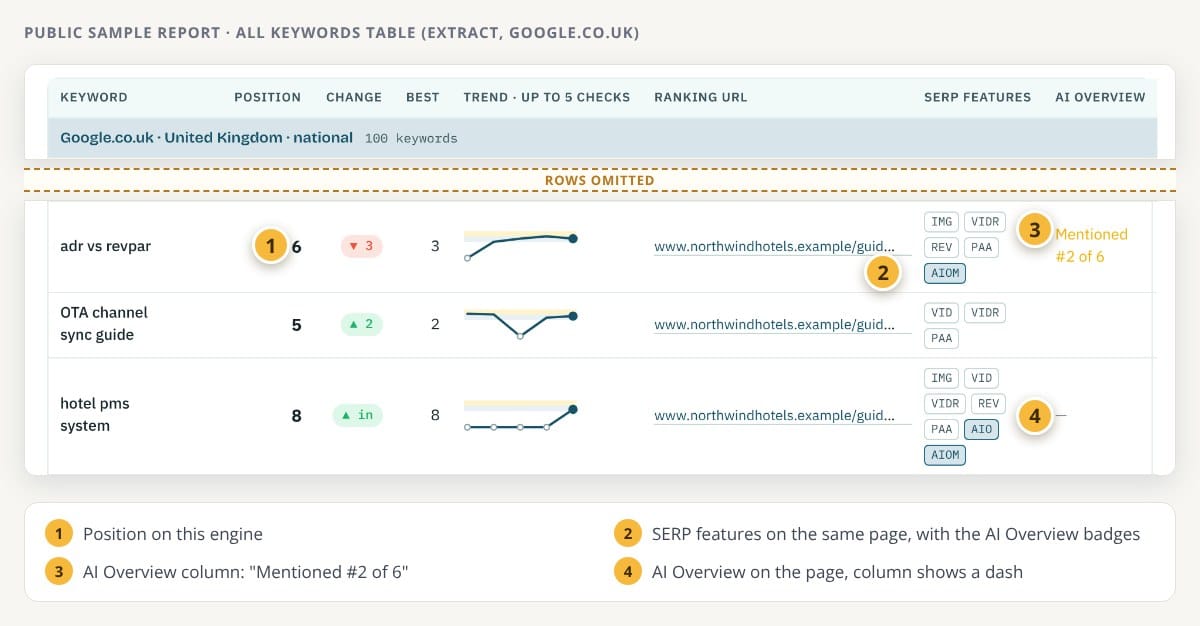The width and height of the screenshot is (1200, 626).
Task: Click the '100 keywords' count label
Action: click(x=411, y=138)
